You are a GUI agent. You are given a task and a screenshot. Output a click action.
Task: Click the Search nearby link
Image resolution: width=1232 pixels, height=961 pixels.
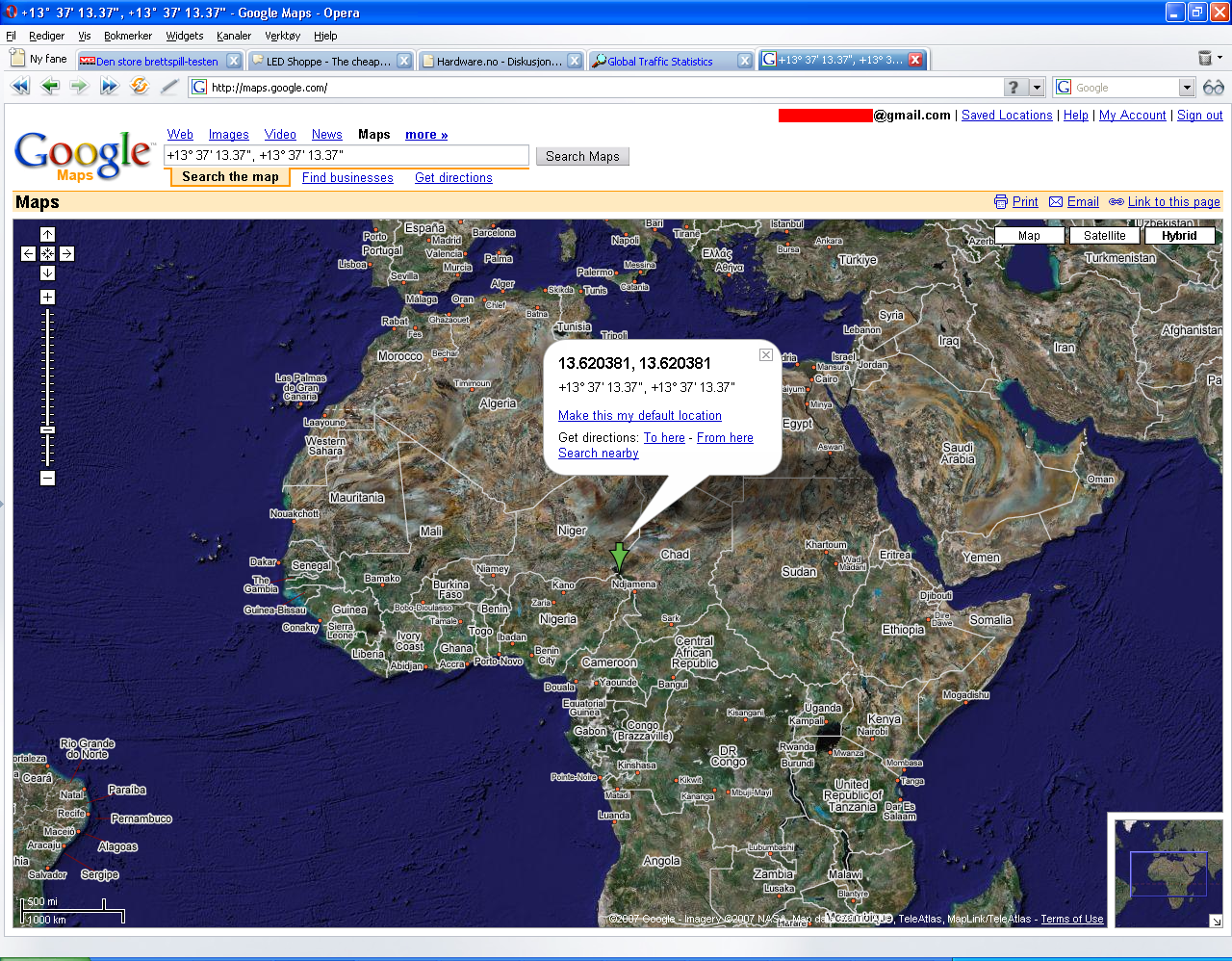(x=599, y=454)
